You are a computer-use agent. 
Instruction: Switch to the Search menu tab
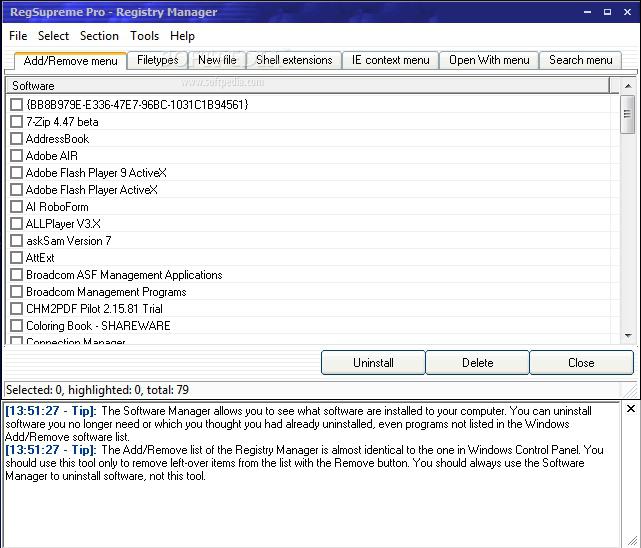[x=580, y=60]
